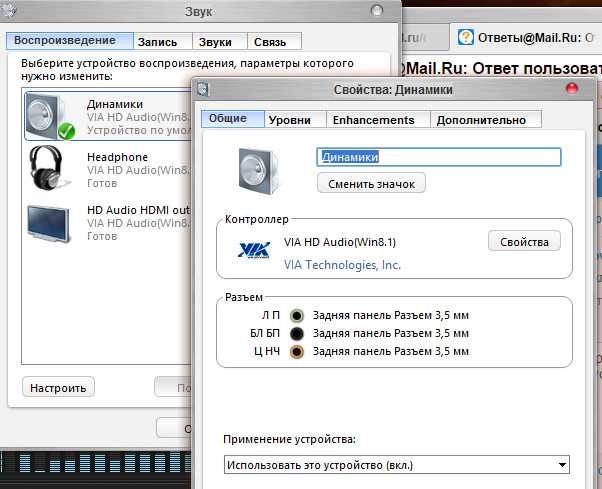The width and height of the screenshot is (602, 489).
Task: Select the Headphone device icon
Action: click(x=48, y=168)
